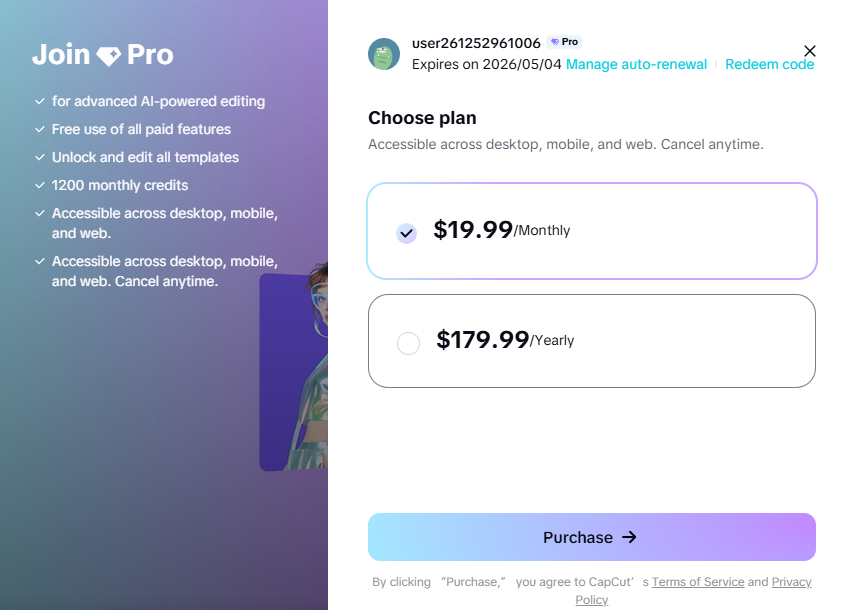Viewport: 844px width, 610px height.
Task: Select the $179.99/Yearly plan card
Action: click(592, 340)
